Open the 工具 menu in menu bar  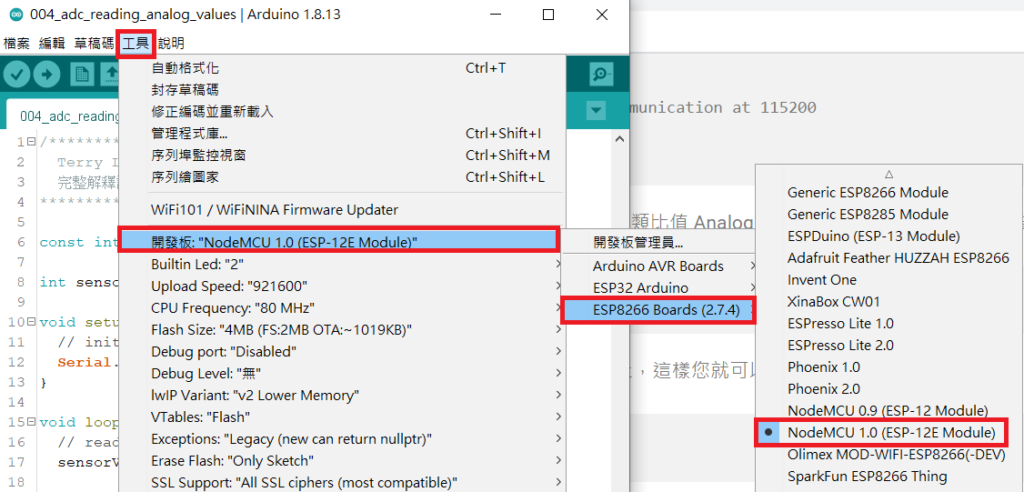(135, 44)
